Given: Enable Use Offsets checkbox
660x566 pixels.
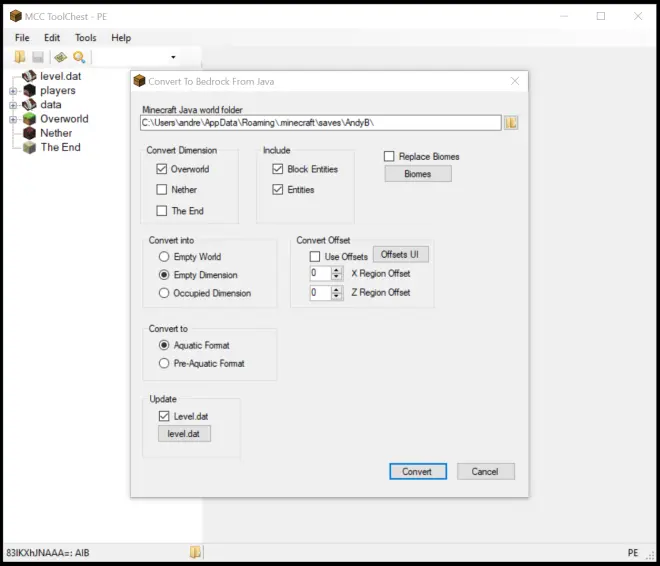Looking at the screenshot, I should [x=314, y=257].
